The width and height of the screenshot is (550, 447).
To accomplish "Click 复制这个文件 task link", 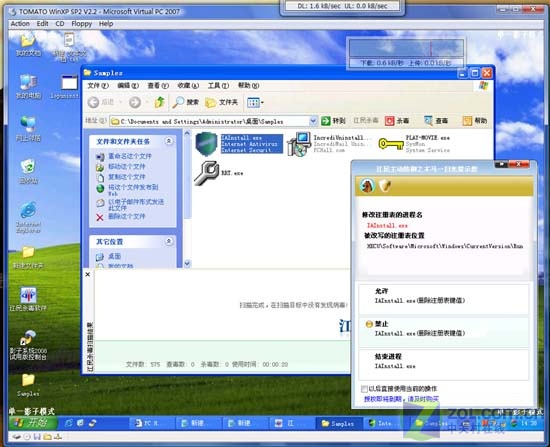I will pos(127,177).
